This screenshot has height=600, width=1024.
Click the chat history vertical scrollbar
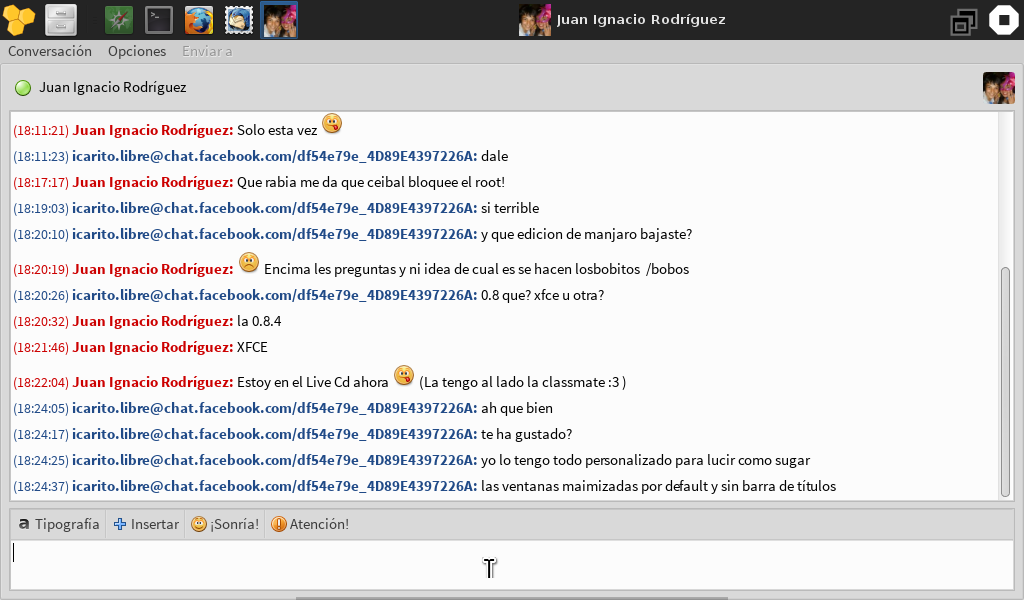click(1005, 380)
